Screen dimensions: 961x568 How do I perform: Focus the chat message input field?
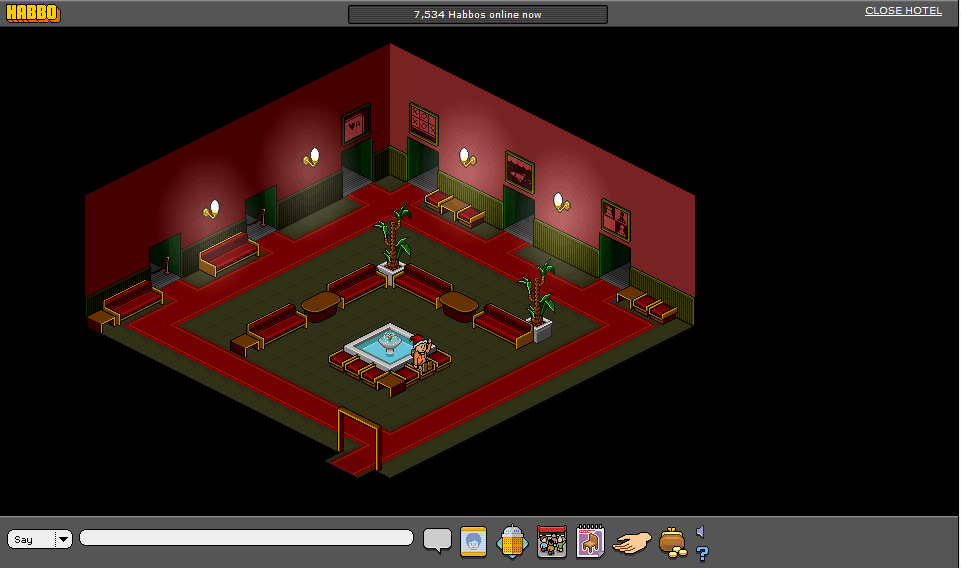coord(246,538)
